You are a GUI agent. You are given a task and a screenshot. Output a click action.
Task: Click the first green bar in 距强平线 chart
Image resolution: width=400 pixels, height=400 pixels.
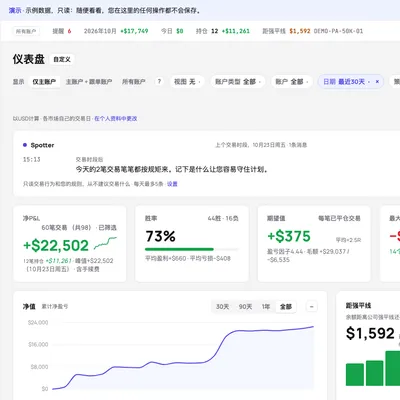(355, 374)
